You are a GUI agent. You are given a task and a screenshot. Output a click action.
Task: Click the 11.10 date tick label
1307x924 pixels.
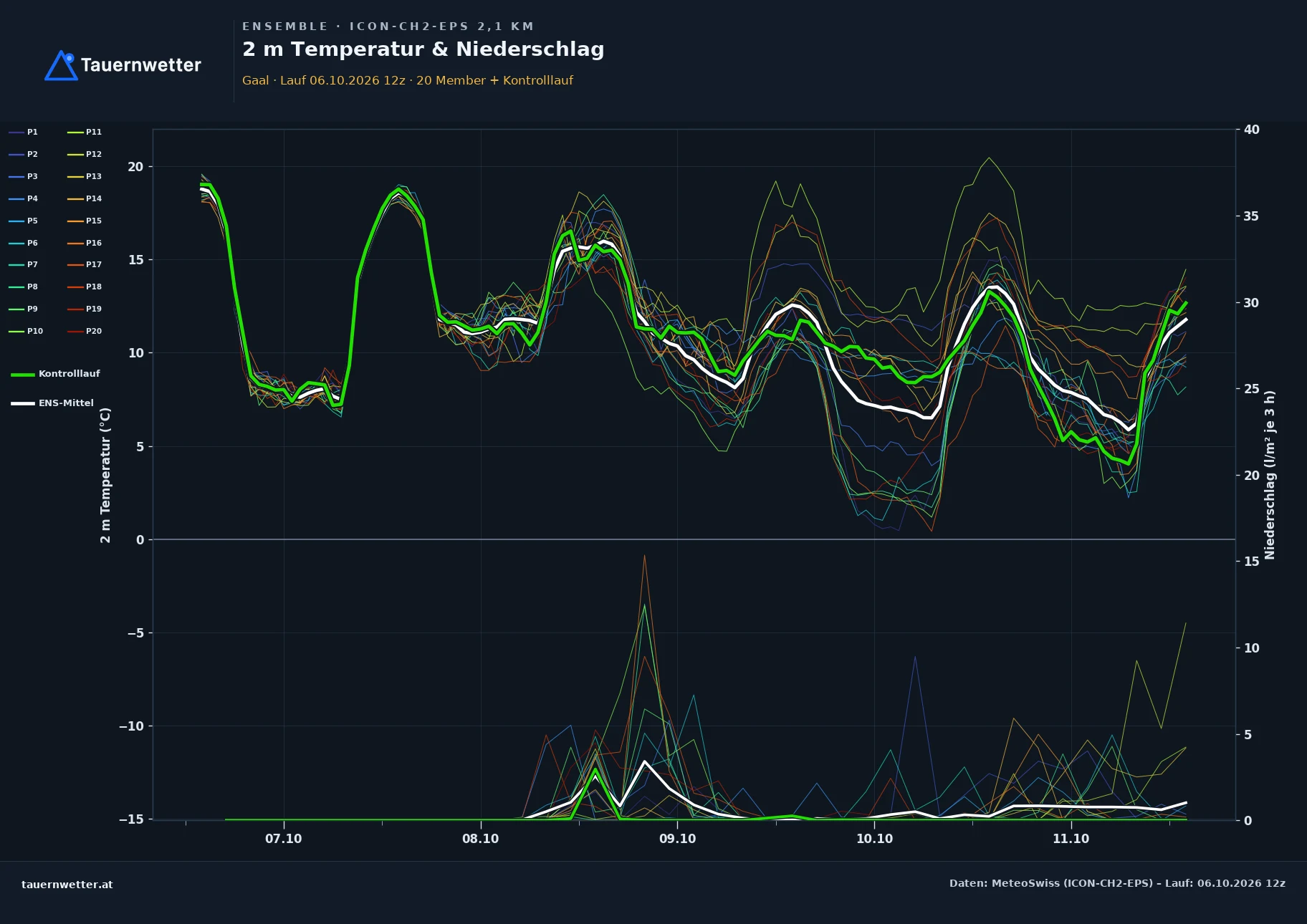point(1071,839)
